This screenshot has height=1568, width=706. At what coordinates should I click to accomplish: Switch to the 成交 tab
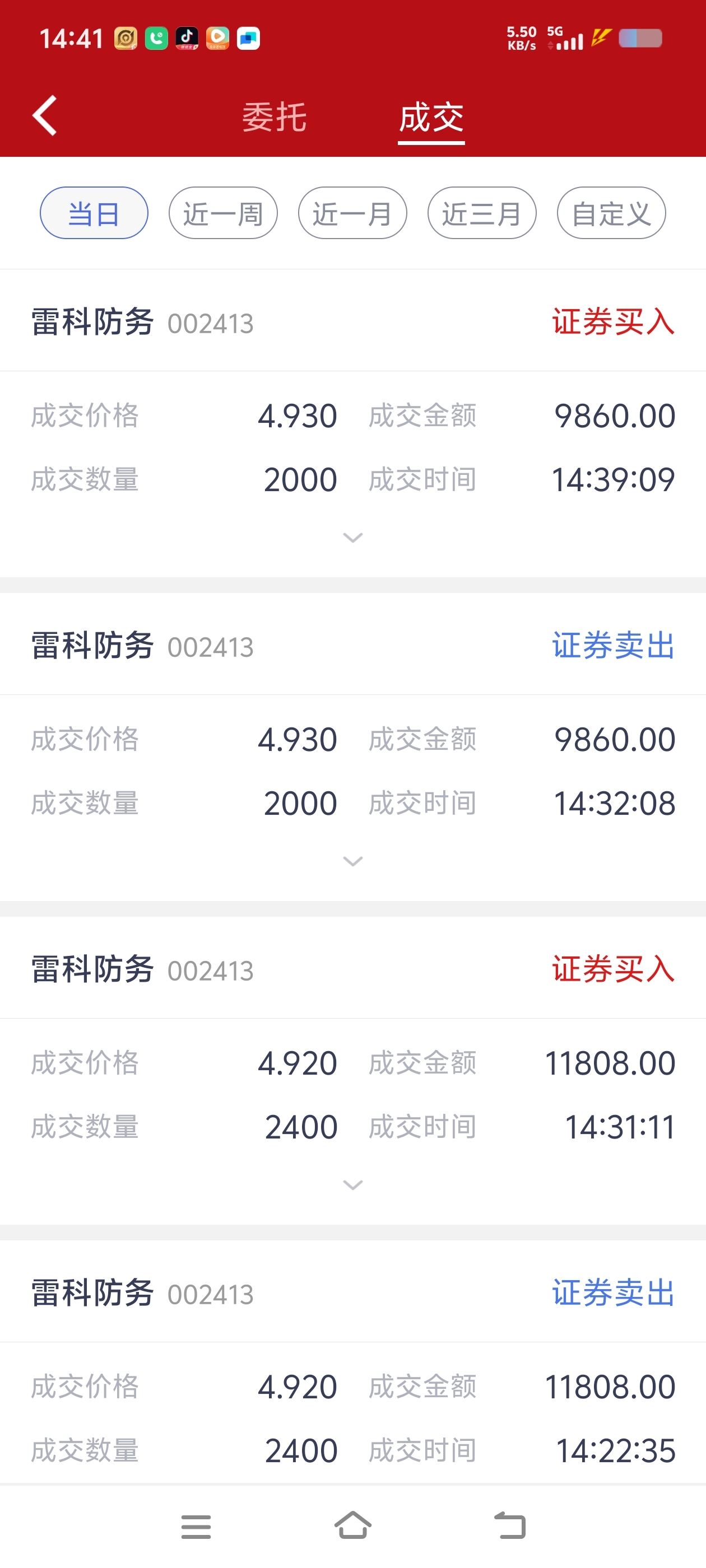[x=431, y=117]
